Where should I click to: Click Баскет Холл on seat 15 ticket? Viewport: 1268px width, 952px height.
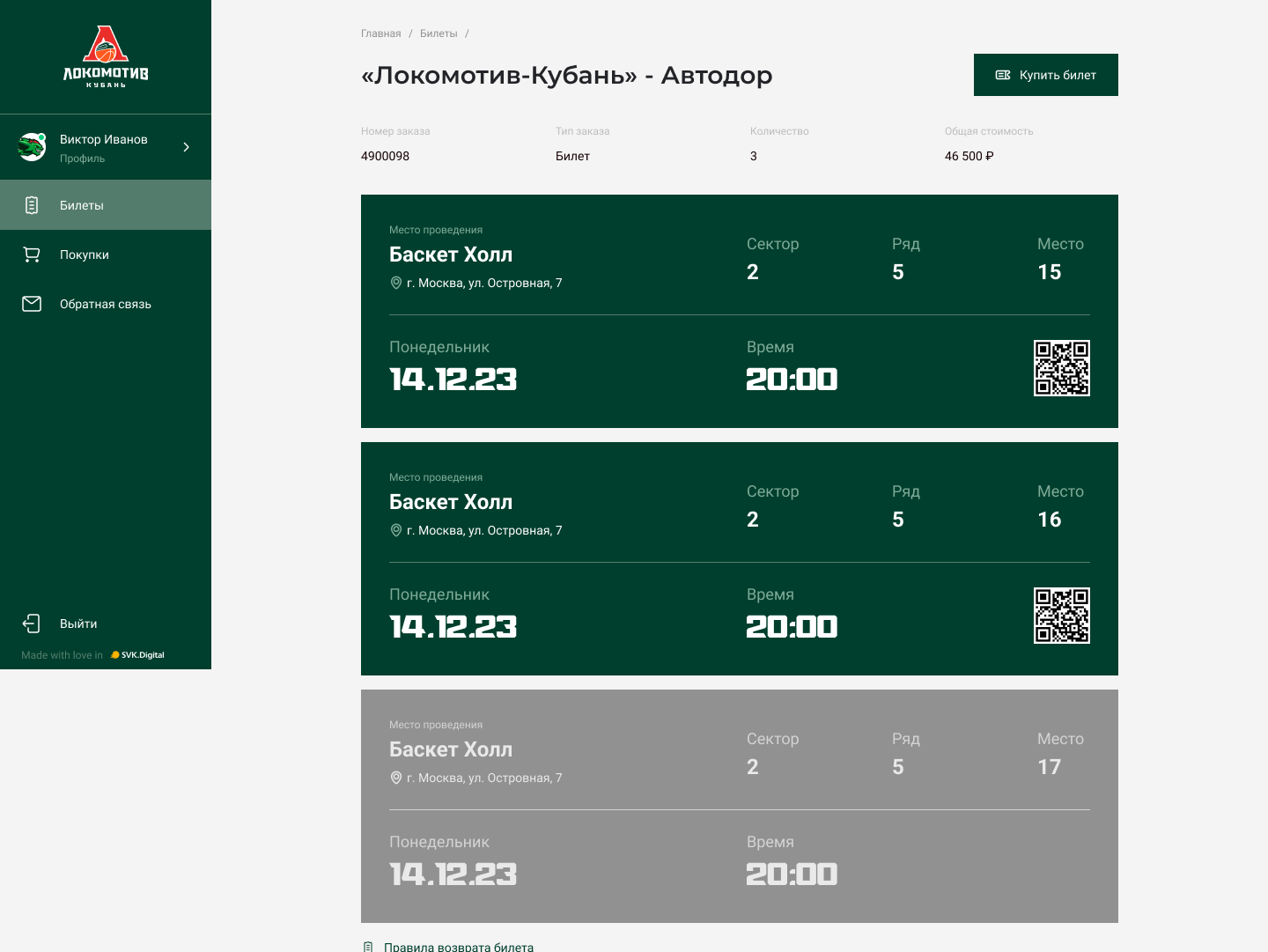coord(451,255)
